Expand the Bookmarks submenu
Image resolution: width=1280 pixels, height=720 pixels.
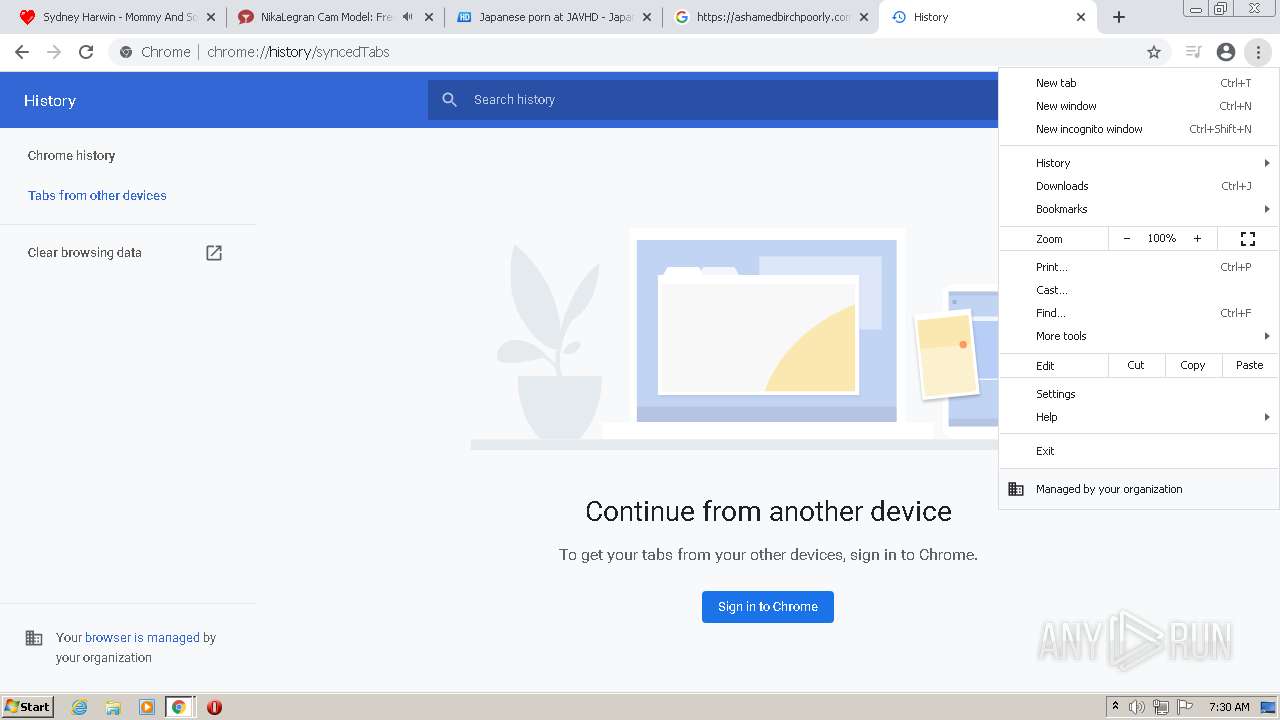(x=1138, y=209)
